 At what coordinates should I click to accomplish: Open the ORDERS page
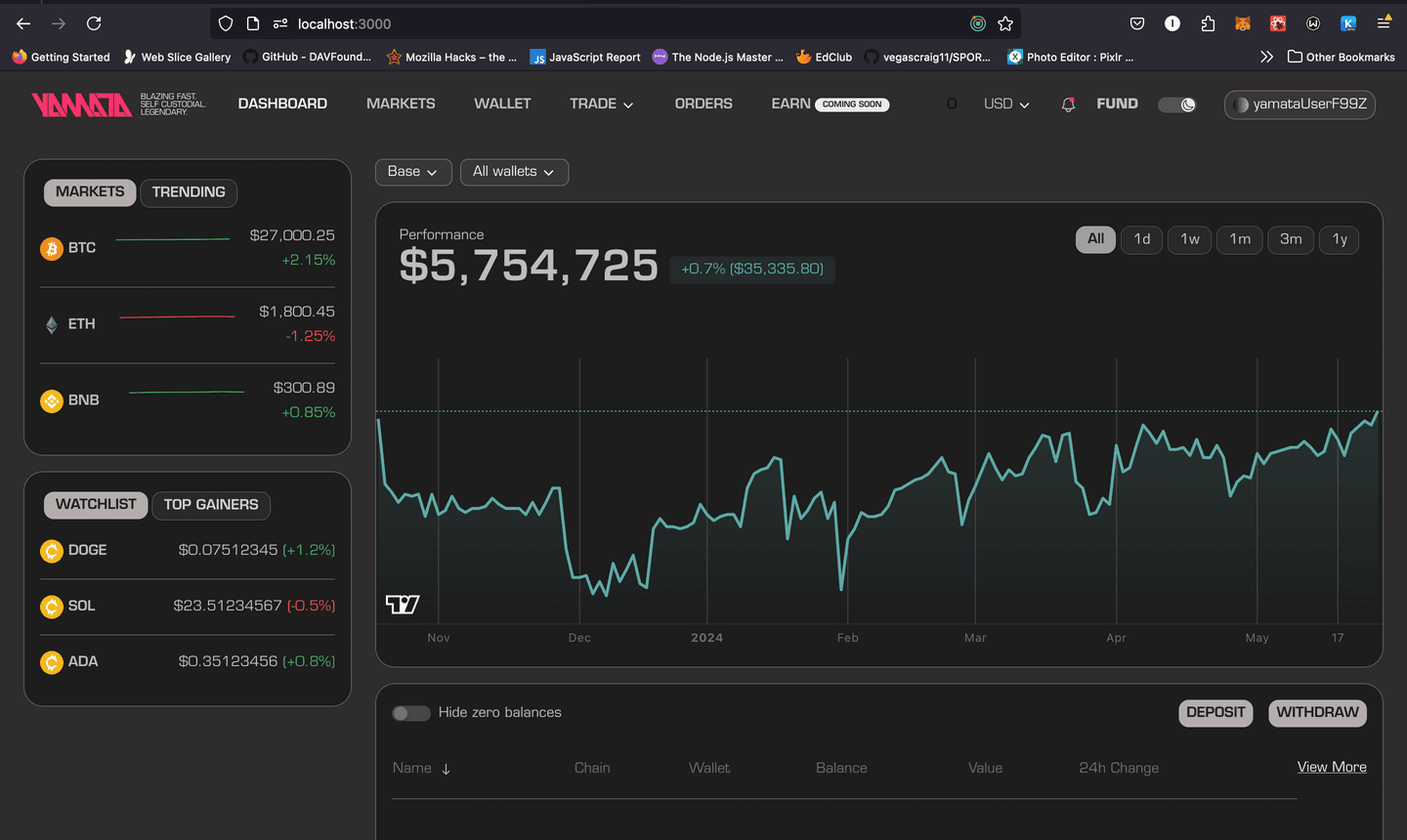(x=703, y=104)
